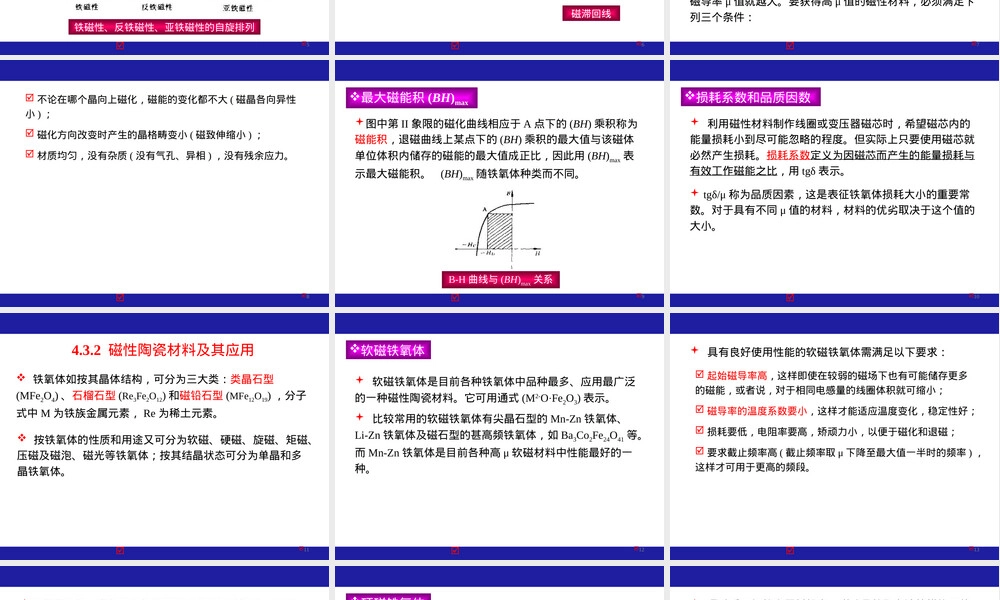Click the 最大磁能积 (BH)max heading box

pyautogui.click(x=412, y=98)
